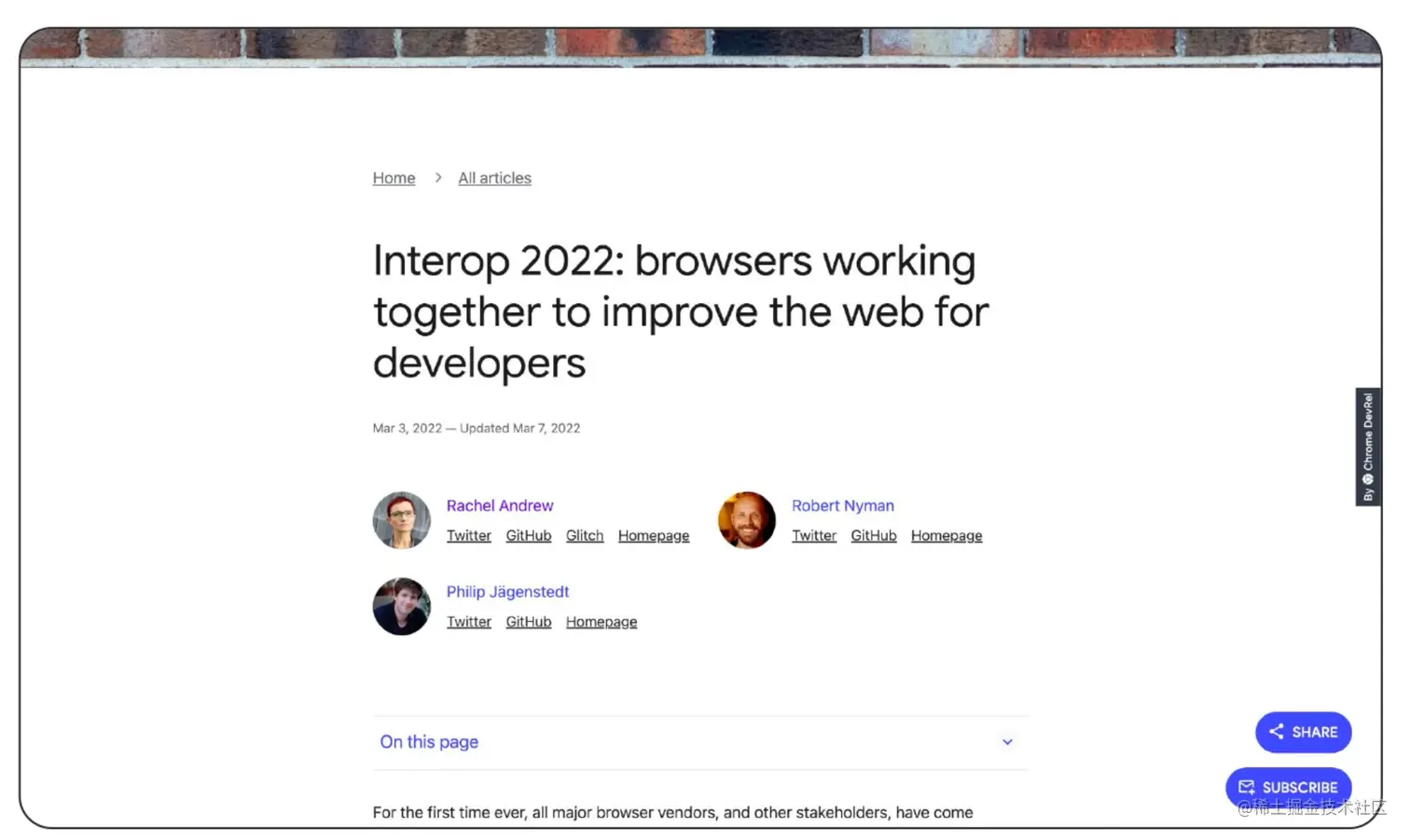Open Philip Jägenstedt's GitHub link
1410x840 pixels.
point(529,621)
